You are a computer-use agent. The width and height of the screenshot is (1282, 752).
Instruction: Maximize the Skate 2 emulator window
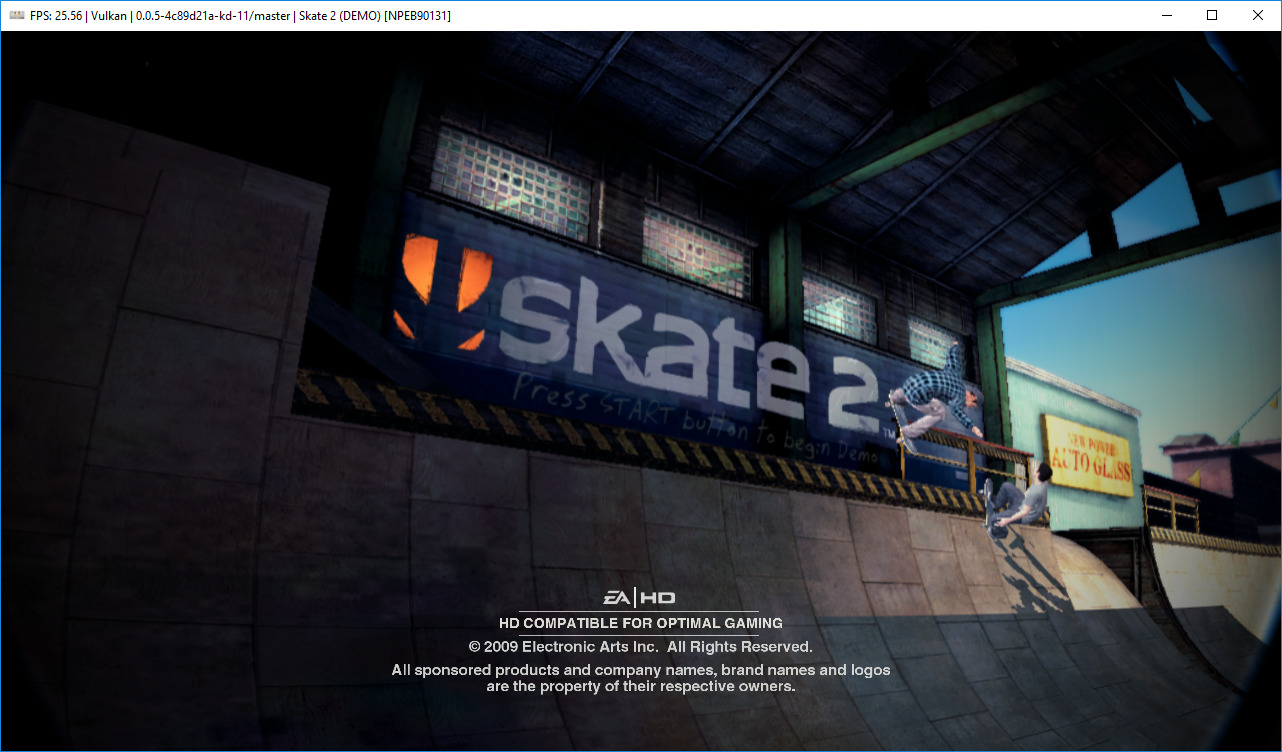[1212, 15]
